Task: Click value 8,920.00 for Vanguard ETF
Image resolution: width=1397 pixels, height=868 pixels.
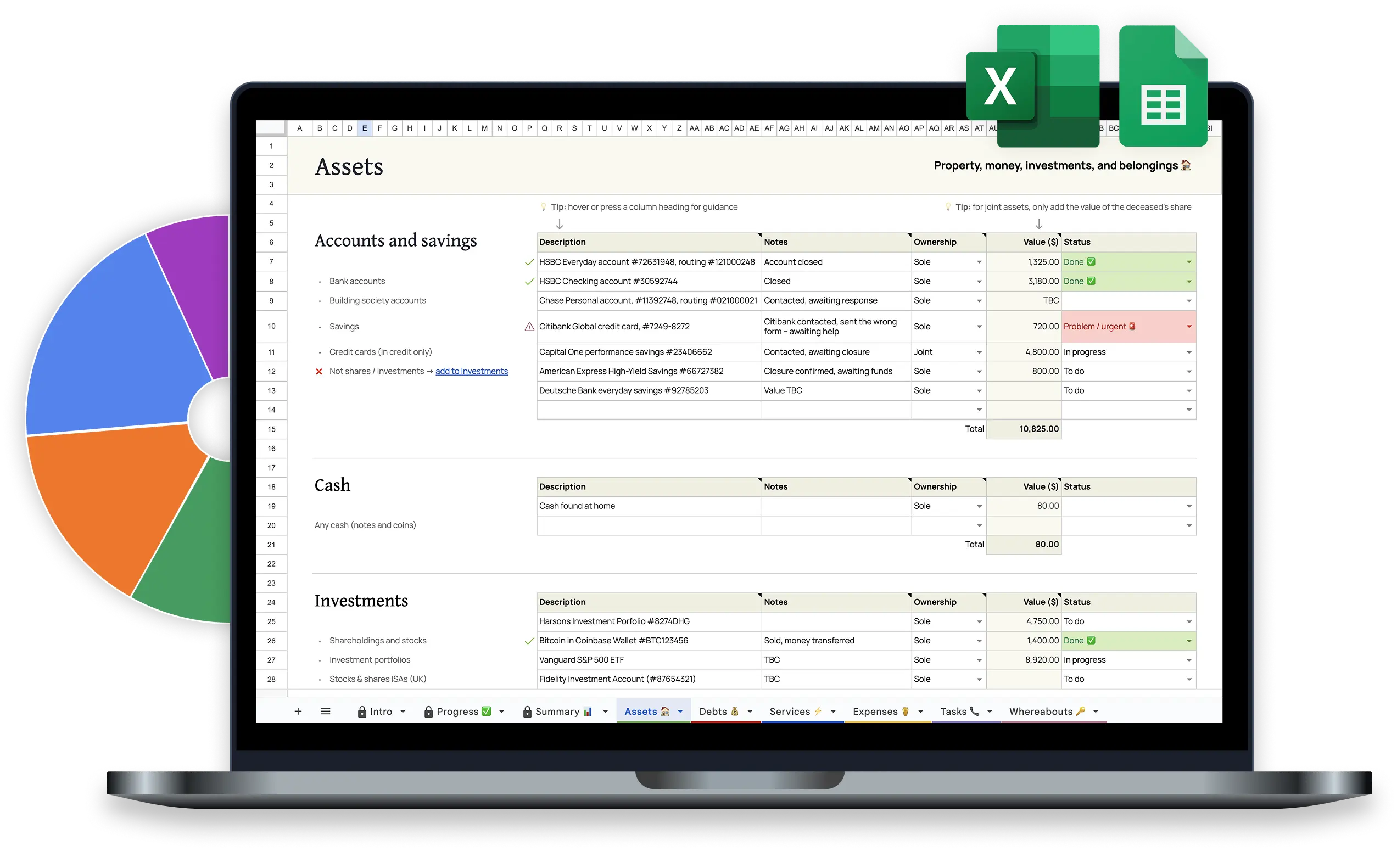Action: 1024,660
